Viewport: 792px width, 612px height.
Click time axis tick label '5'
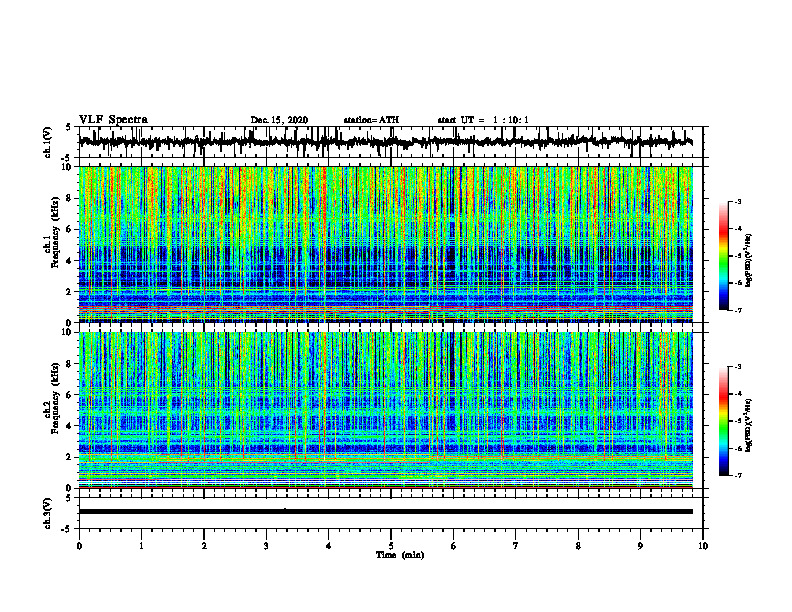point(391,546)
